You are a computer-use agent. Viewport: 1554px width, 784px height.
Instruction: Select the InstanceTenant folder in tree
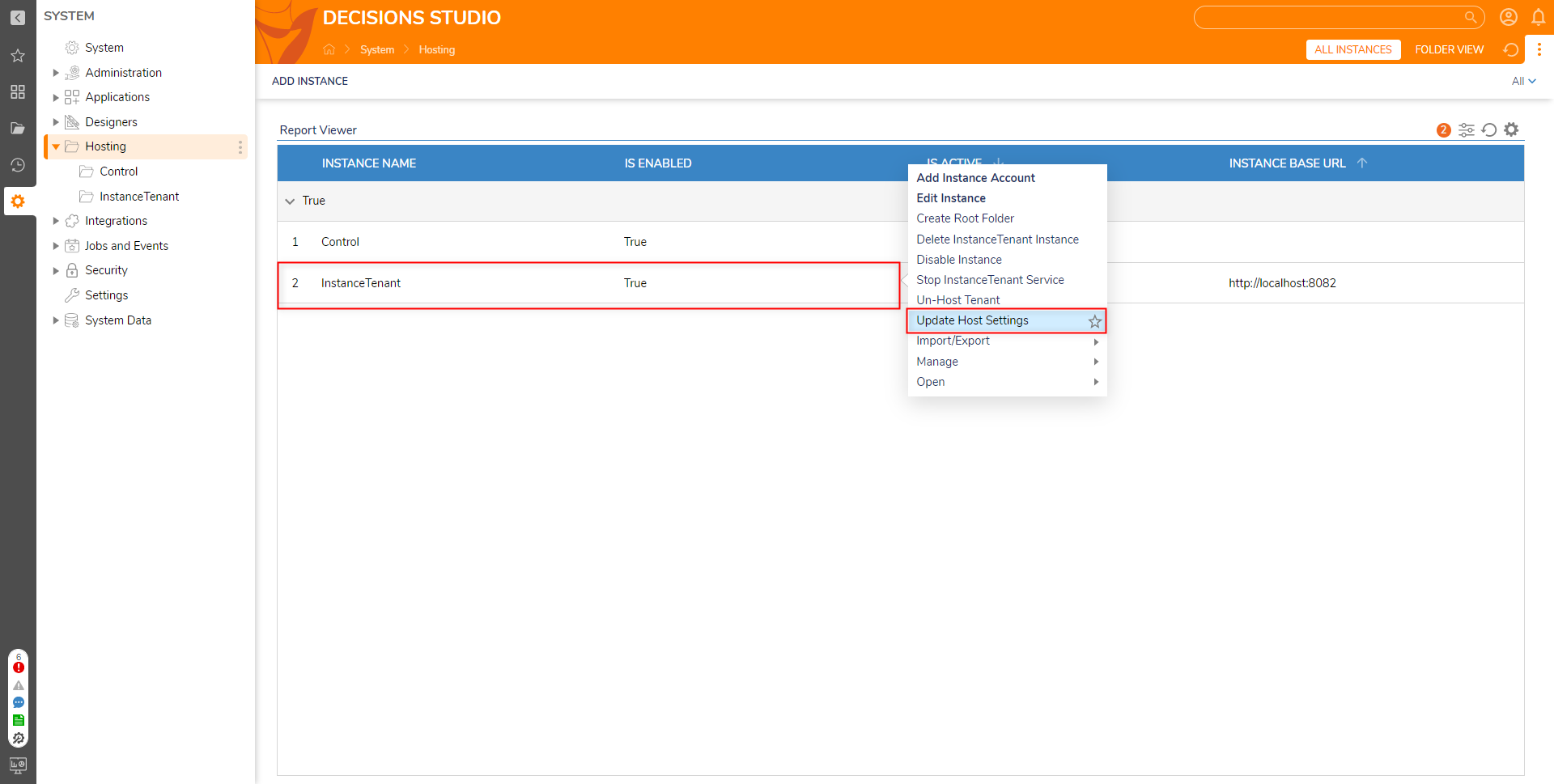coord(139,197)
